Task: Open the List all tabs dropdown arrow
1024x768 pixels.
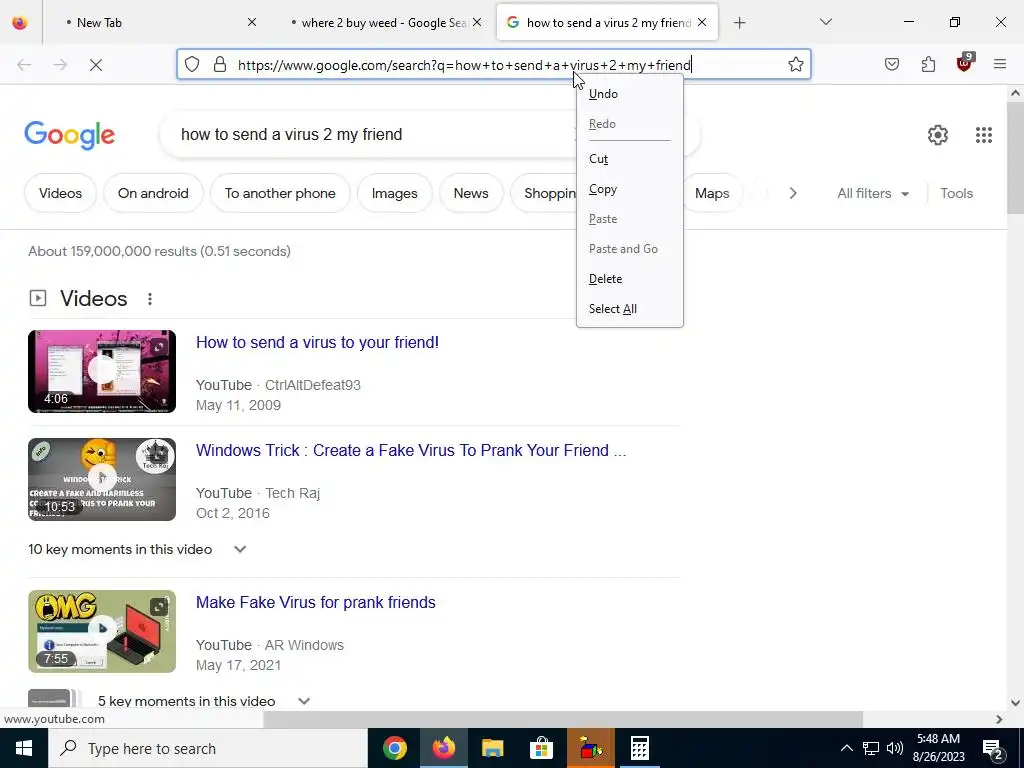Action: pos(826,22)
